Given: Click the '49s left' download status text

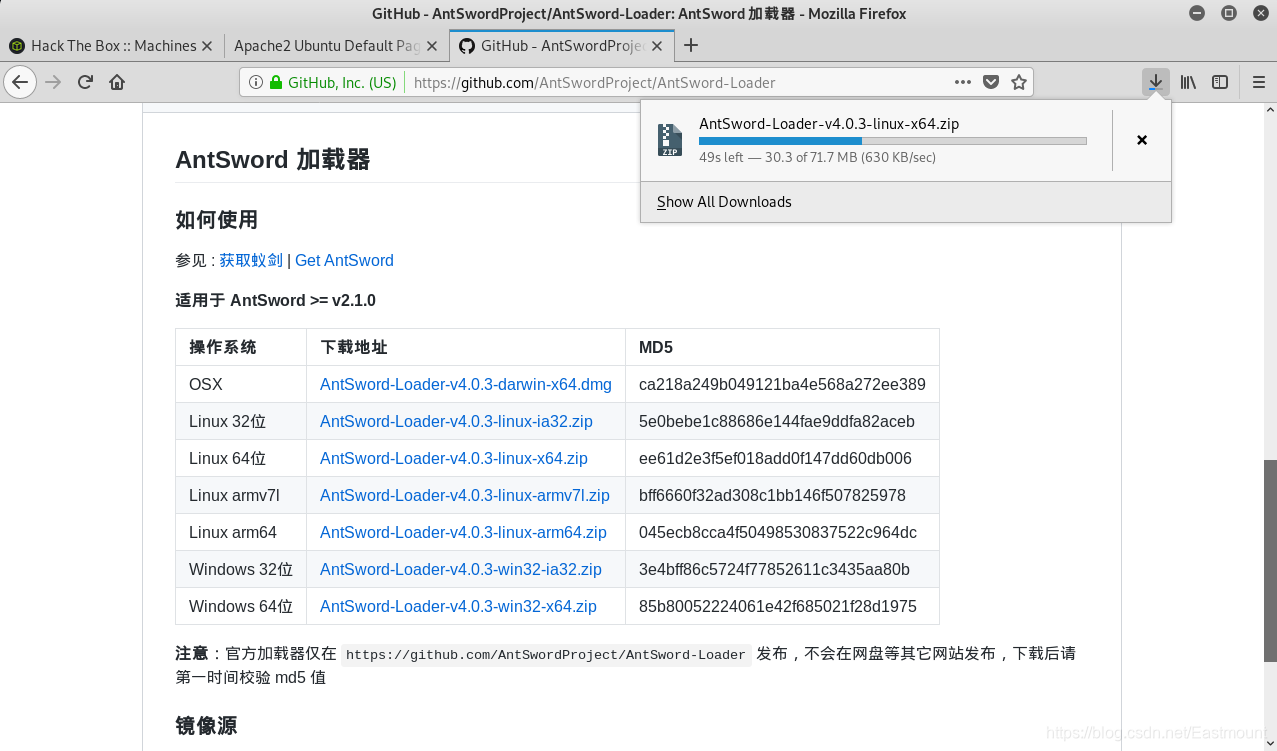Looking at the screenshot, I should click(817, 157).
